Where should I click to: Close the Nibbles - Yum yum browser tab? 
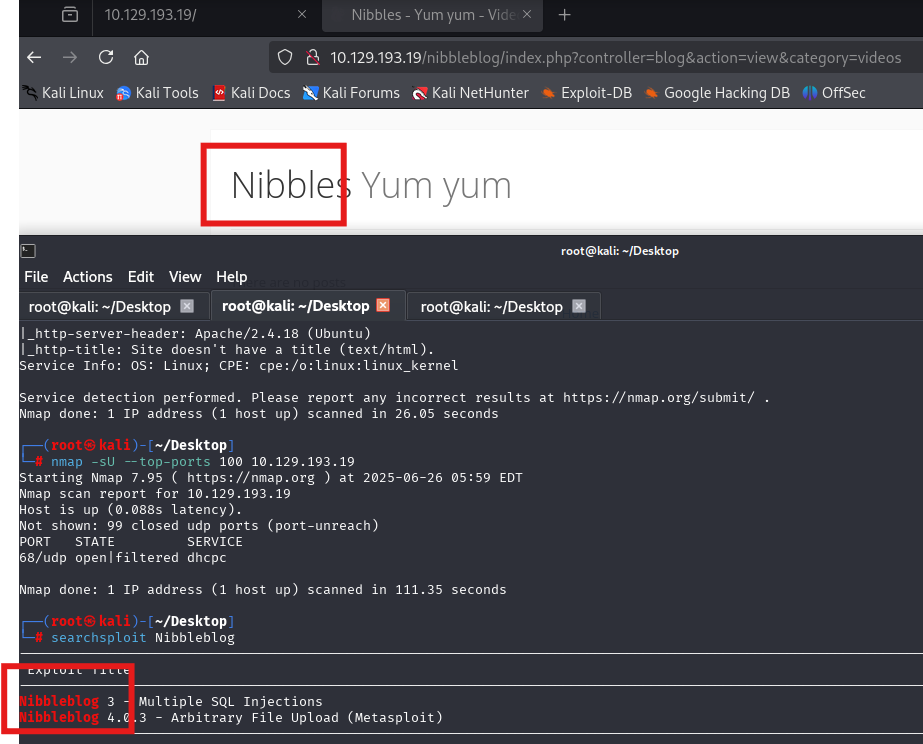click(x=527, y=14)
